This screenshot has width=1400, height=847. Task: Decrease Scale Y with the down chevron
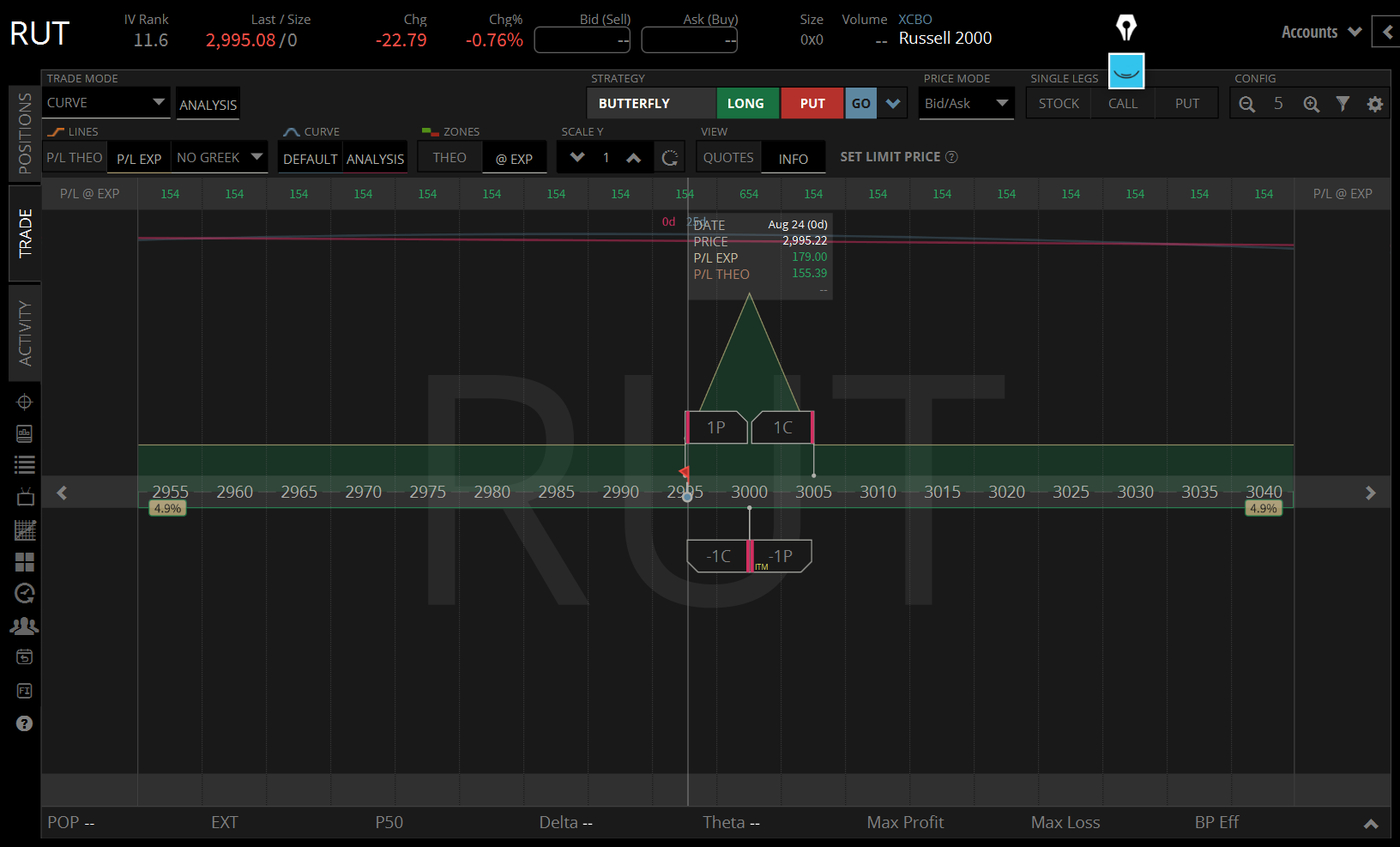tap(577, 158)
